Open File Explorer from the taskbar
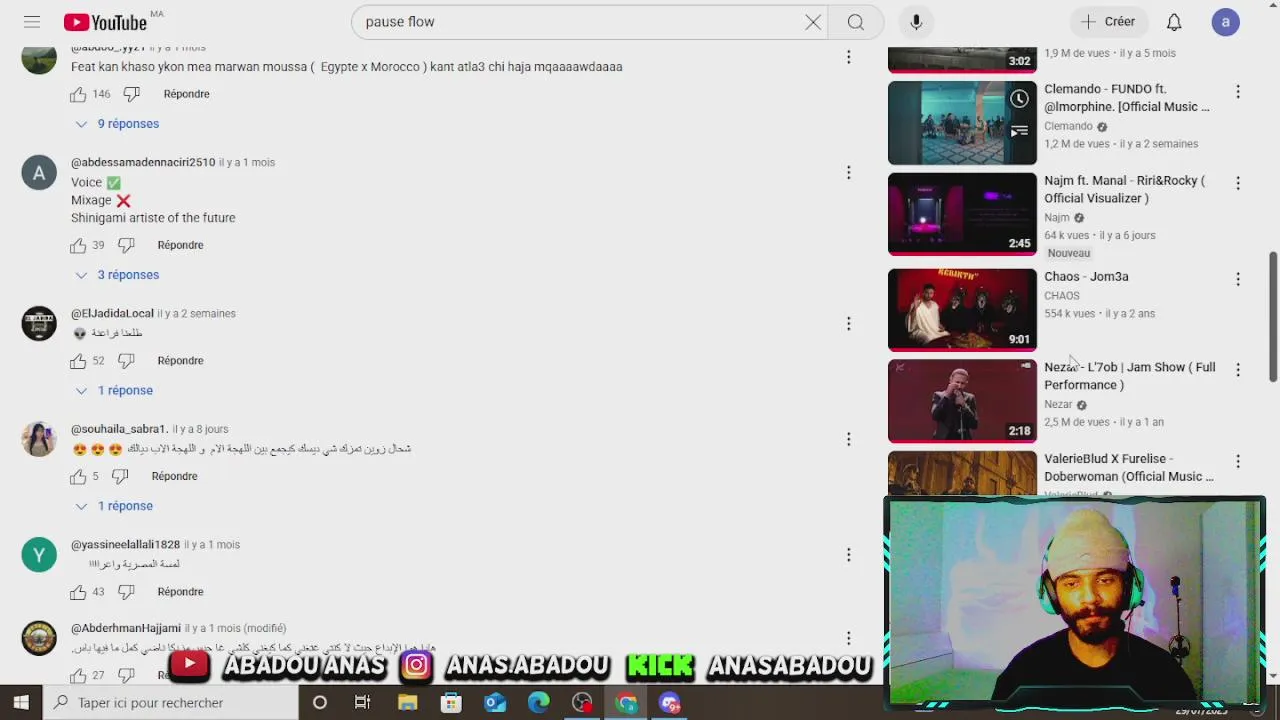 [x=407, y=703]
